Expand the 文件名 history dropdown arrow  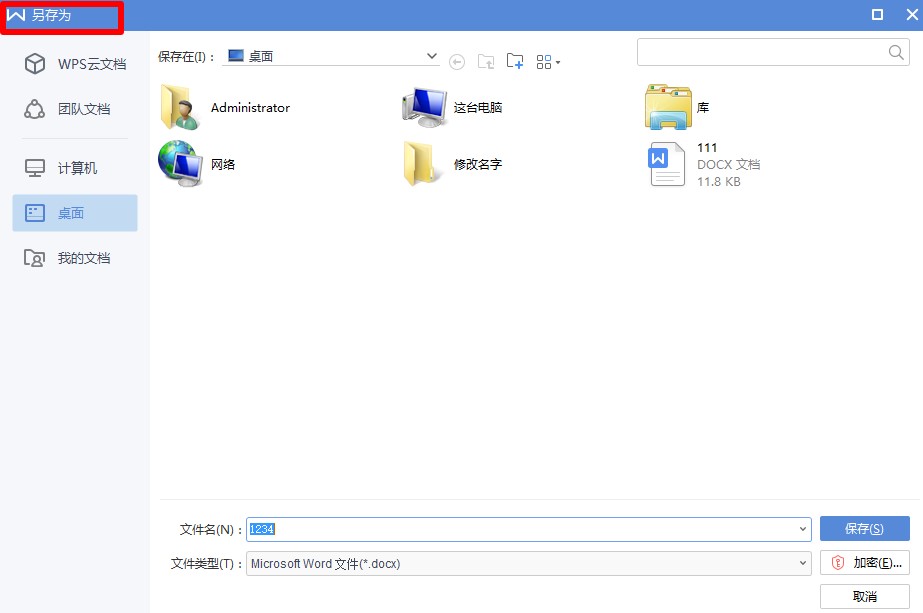pos(802,529)
